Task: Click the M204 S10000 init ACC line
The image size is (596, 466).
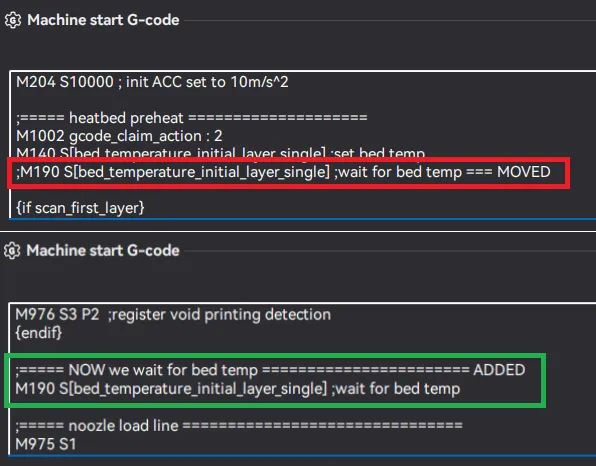Action: point(152,82)
